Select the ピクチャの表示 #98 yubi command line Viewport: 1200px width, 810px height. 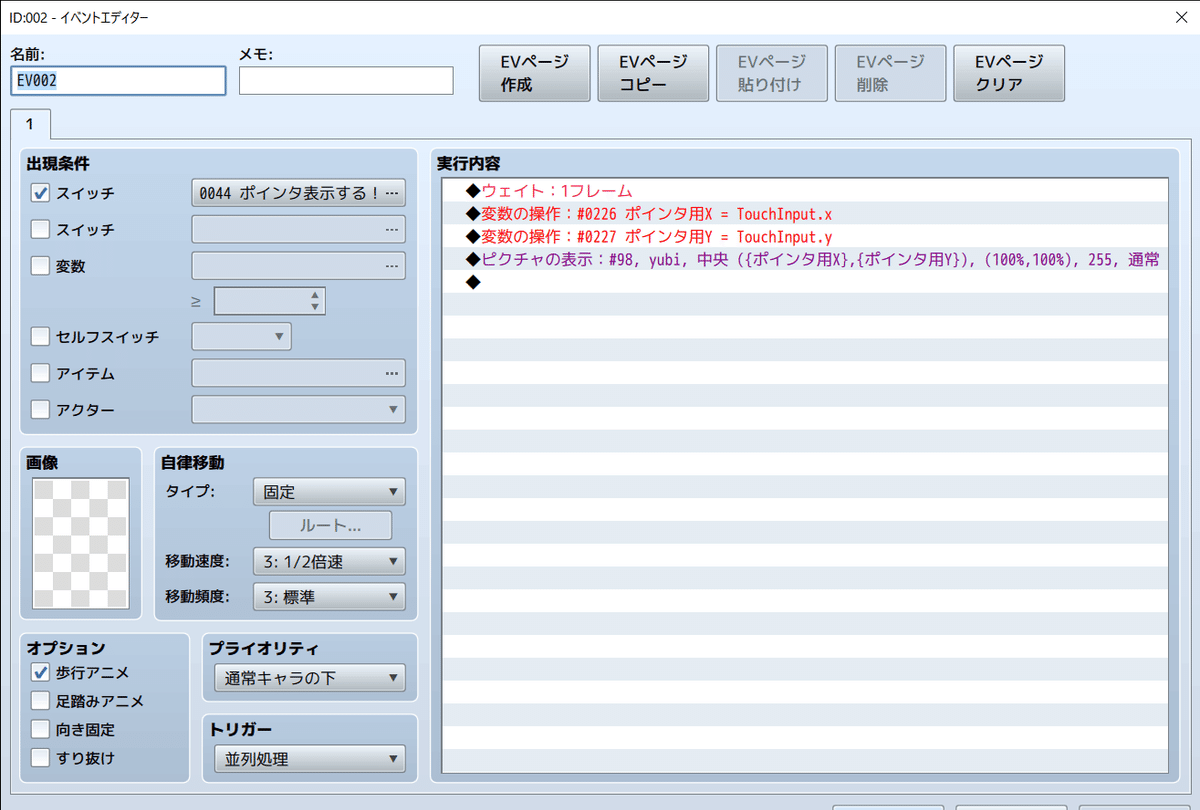pos(805,259)
